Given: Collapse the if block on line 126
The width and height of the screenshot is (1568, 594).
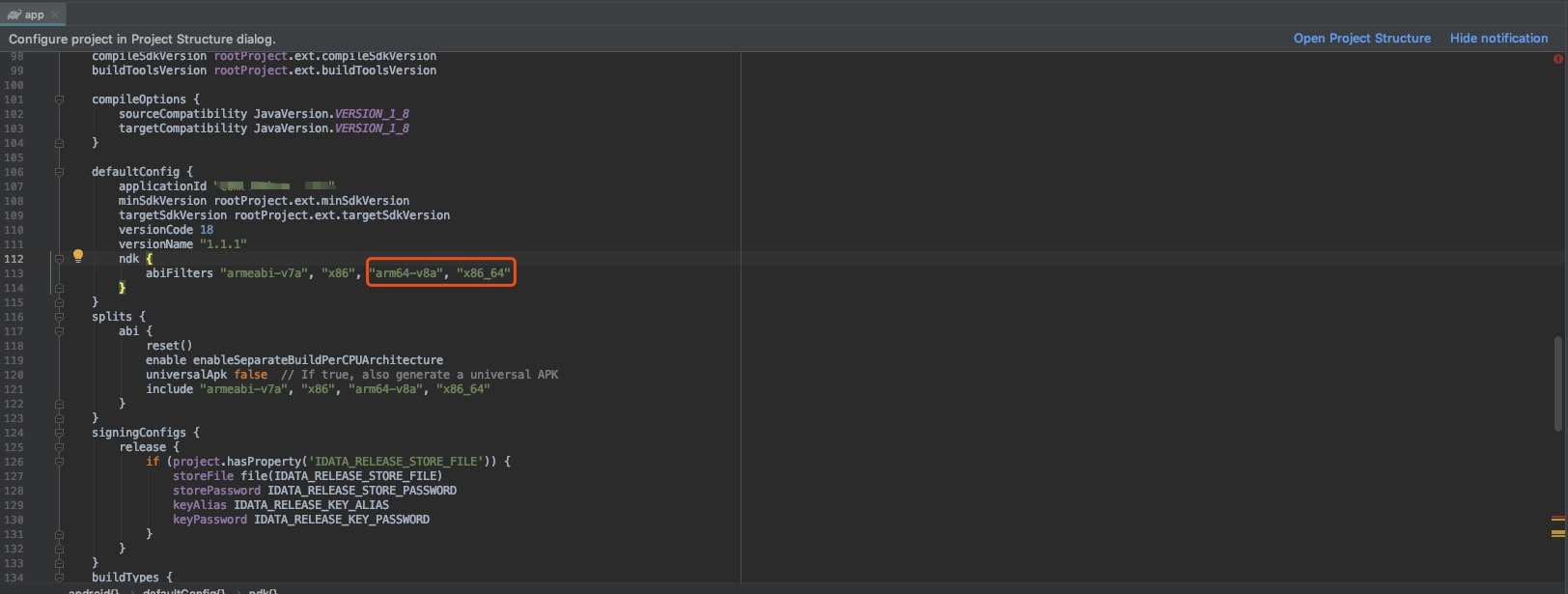Looking at the screenshot, I should point(59,462).
